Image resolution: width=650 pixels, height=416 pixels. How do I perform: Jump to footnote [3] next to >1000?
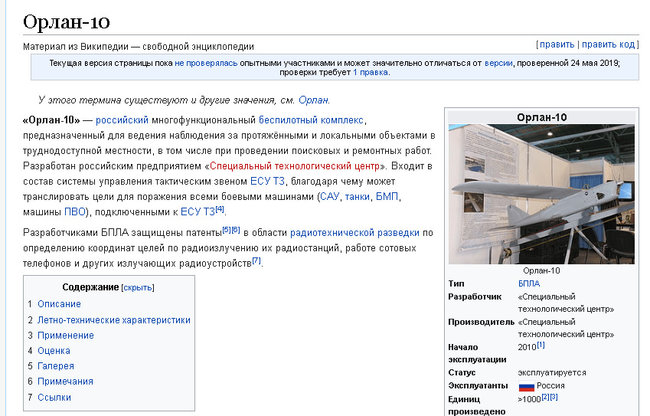[554, 397]
